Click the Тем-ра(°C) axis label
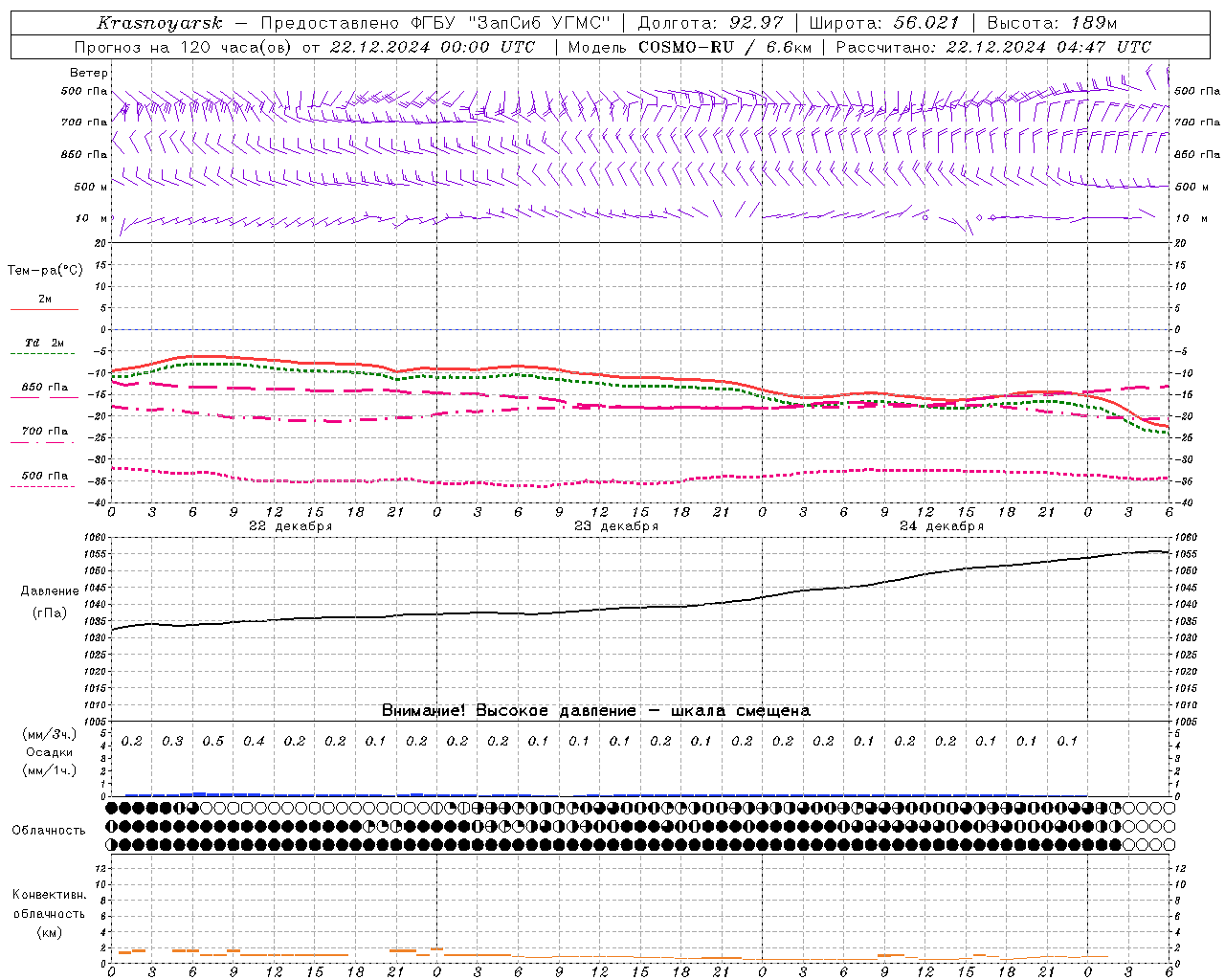Viewport: 1225px width, 980px height. 45,271
